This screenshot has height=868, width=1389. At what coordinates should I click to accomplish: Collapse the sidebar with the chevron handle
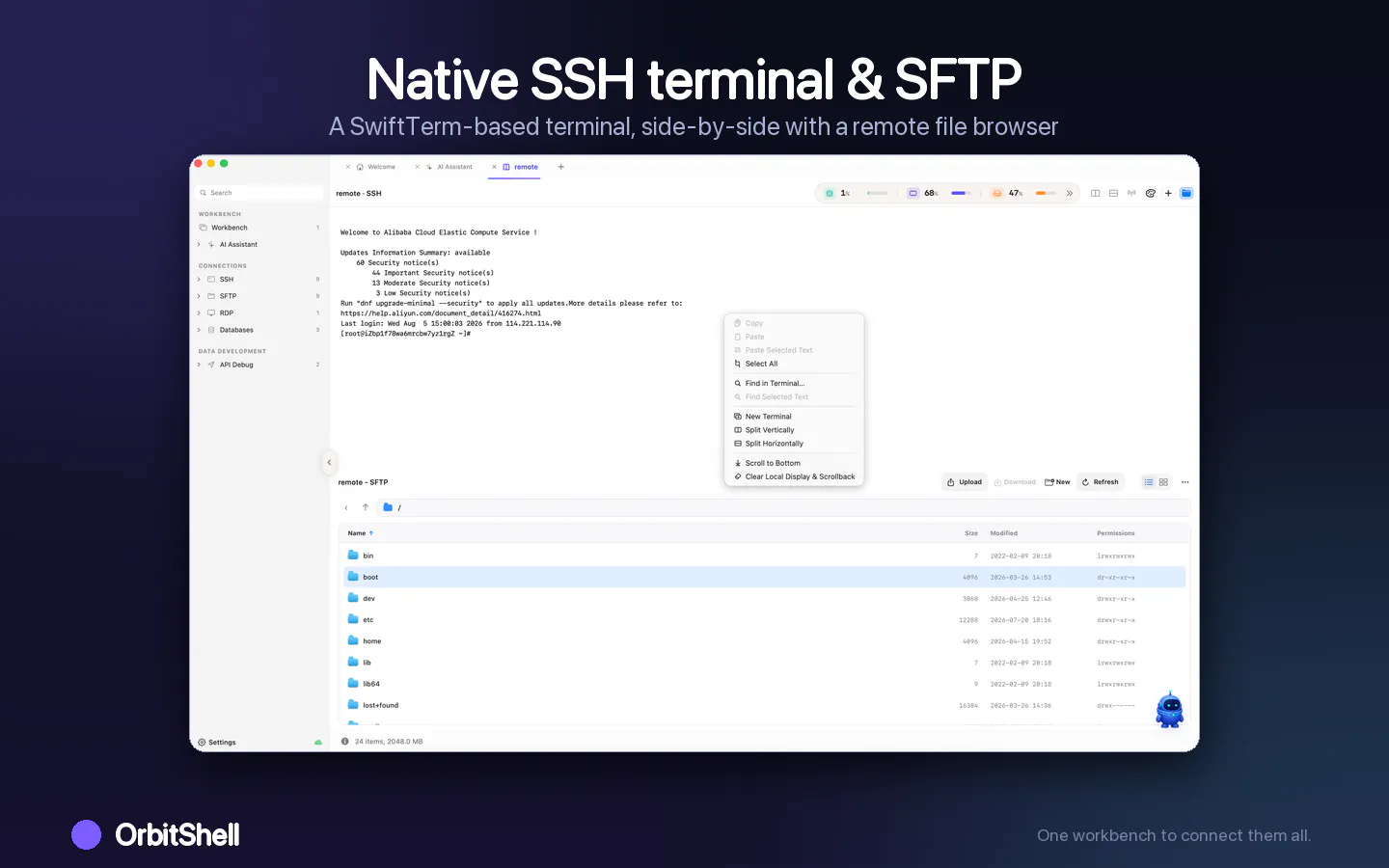click(x=328, y=462)
